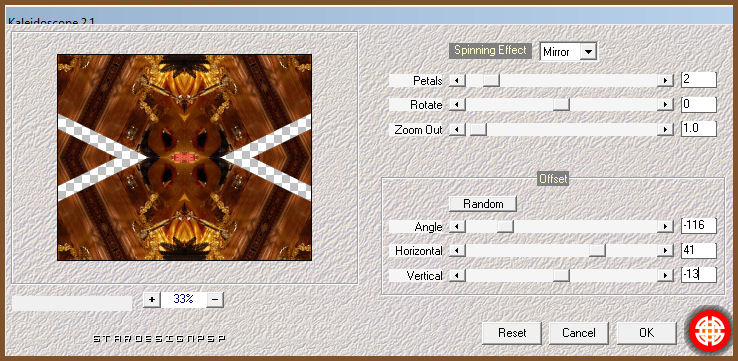Click the Random offset button
This screenshot has width=738, height=361.
[483, 204]
